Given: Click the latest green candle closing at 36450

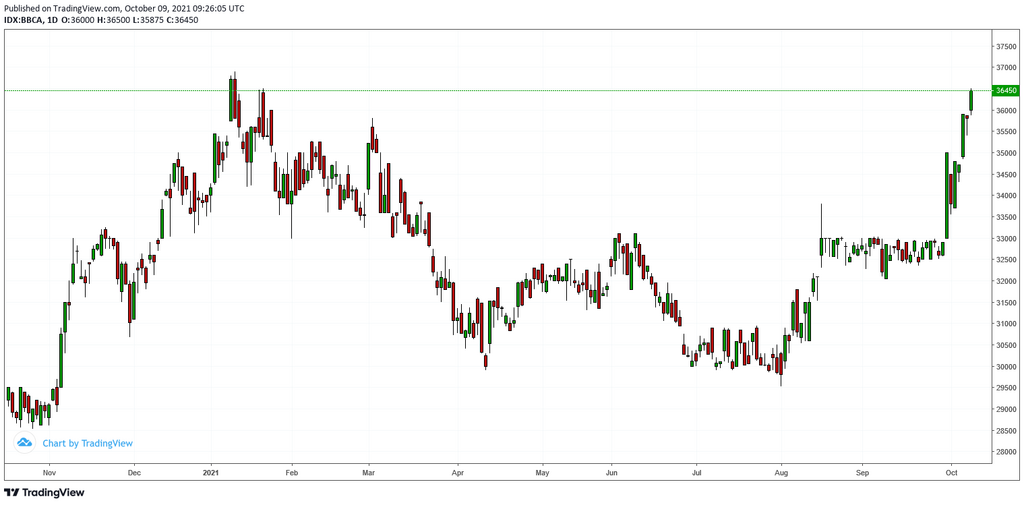Looking at the screenshot, I should click(971, 100).
